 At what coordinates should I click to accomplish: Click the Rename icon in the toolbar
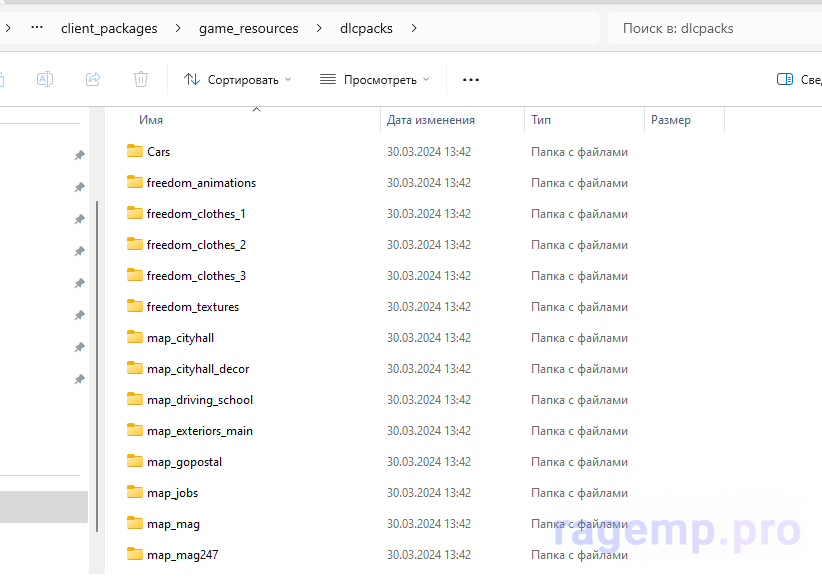coord(45,79)
